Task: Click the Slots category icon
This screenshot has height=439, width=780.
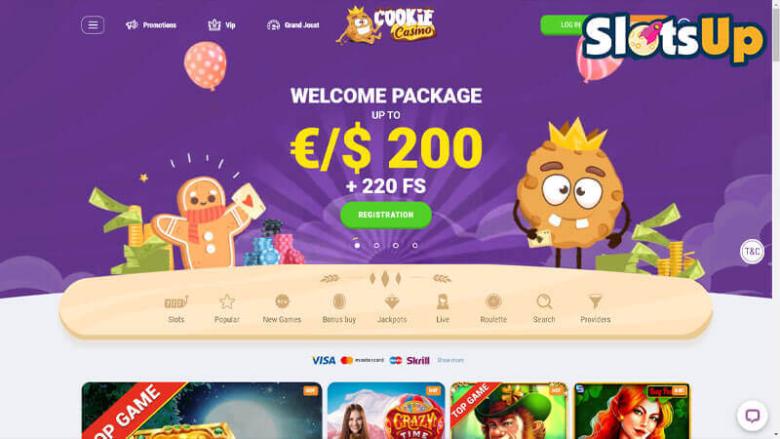Action: (176, 302)
